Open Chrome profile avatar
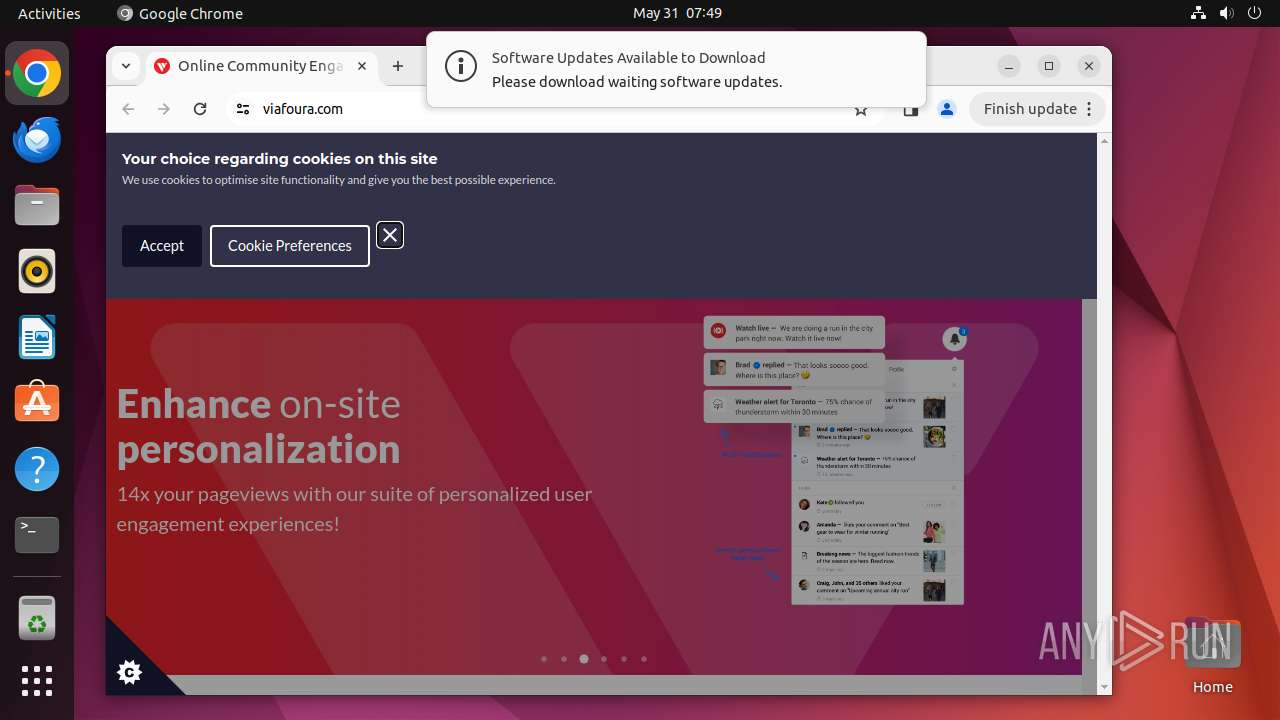Image resolution: width=1280 pixels, height=720 pixels. point(947,109)
